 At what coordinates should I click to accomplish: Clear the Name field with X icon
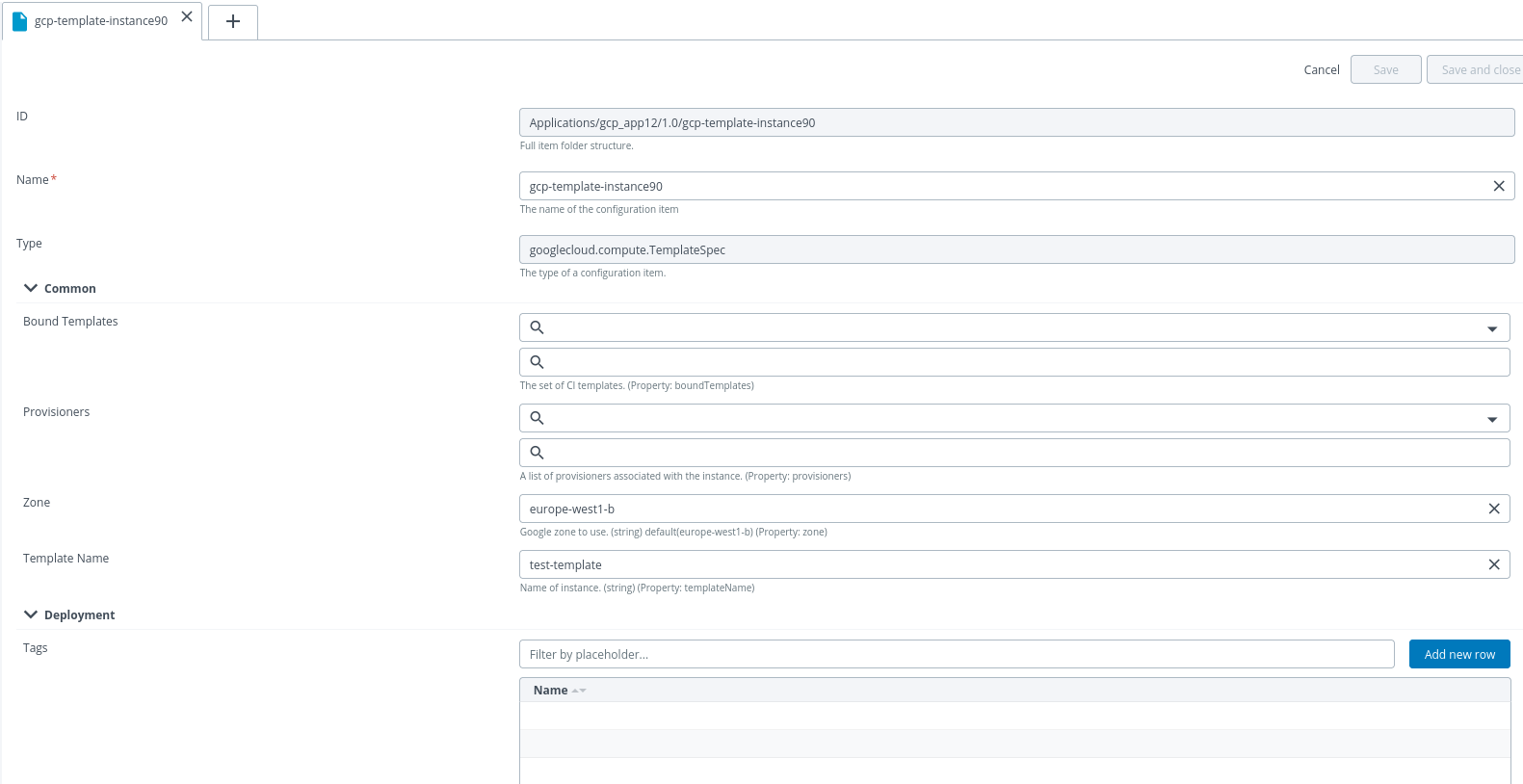pos(1498,186)
